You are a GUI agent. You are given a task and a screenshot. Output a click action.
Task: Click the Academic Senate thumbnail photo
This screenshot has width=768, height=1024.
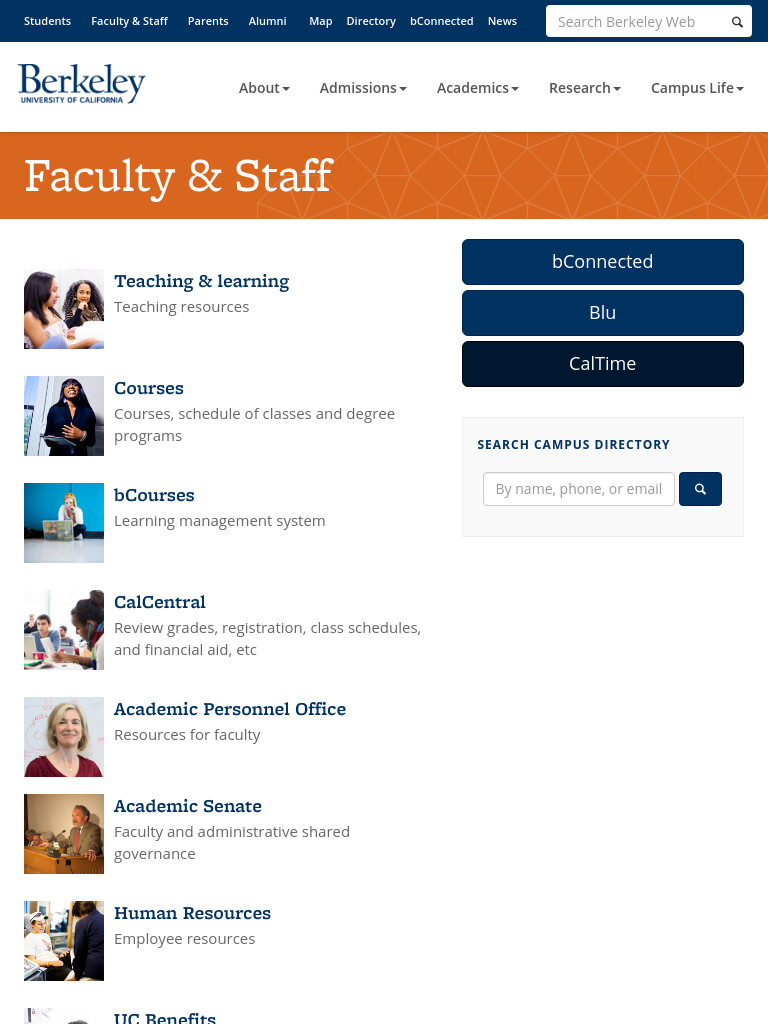[x=64, y=834]
